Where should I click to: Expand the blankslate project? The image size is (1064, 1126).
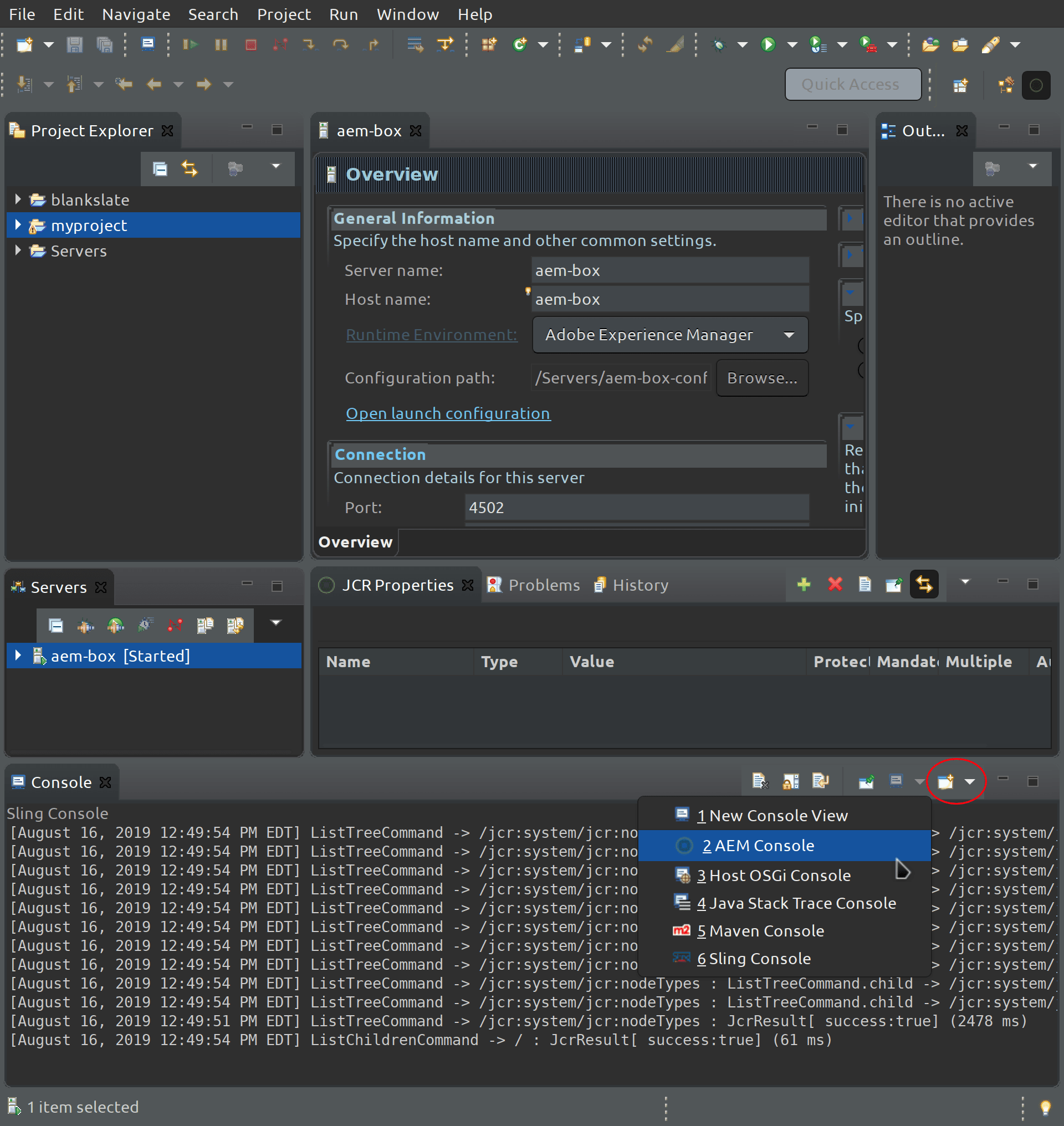click(18, 199)
